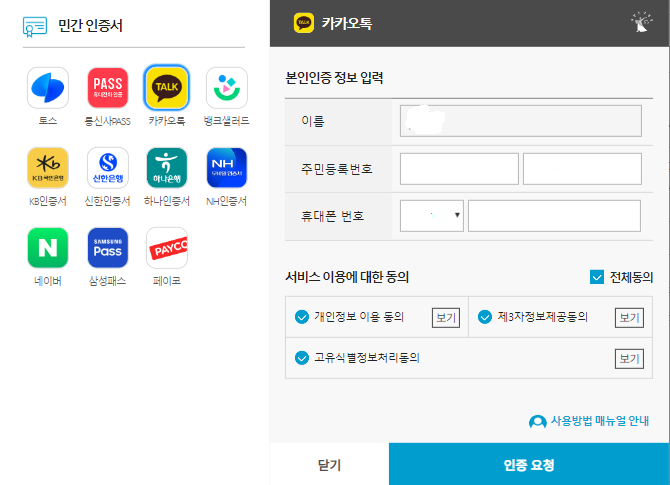Toggle 개인정보 이용 동의 checkmark
The height and width of the screenshot is (485, 670).
click(302, 317)
